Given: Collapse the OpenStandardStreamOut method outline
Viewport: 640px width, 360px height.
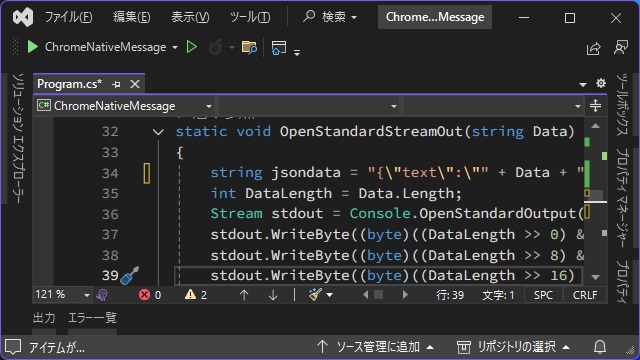Looking at the screenshot, I should point(158,132).
